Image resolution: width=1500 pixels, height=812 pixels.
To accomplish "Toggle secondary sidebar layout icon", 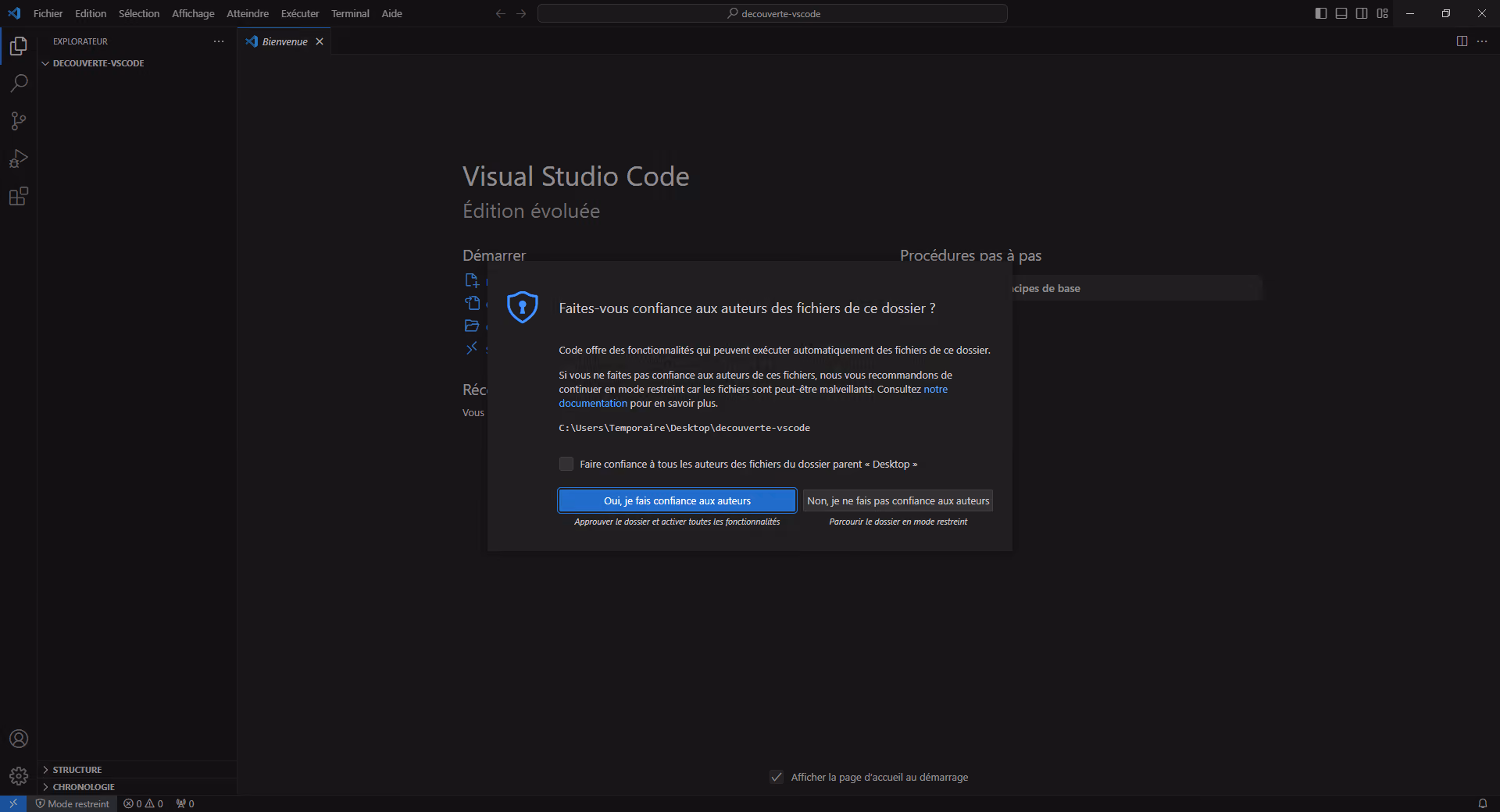I will pyautogui.click(x=1362, y=13).
